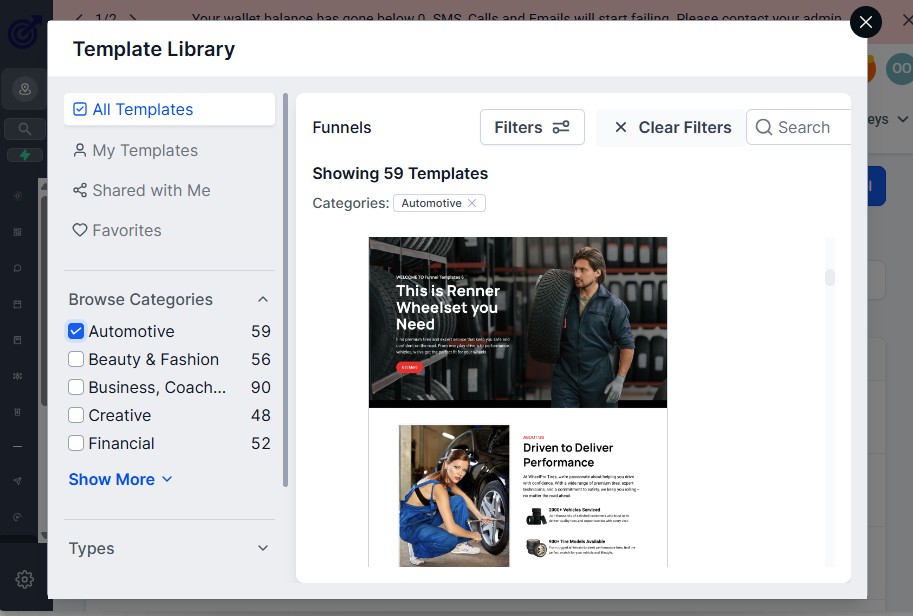Image resolution: width=913 pixels, height=616 pixels.
Task: Dismiss the wallet balance warning banner
Action: [x=907, y=20]
